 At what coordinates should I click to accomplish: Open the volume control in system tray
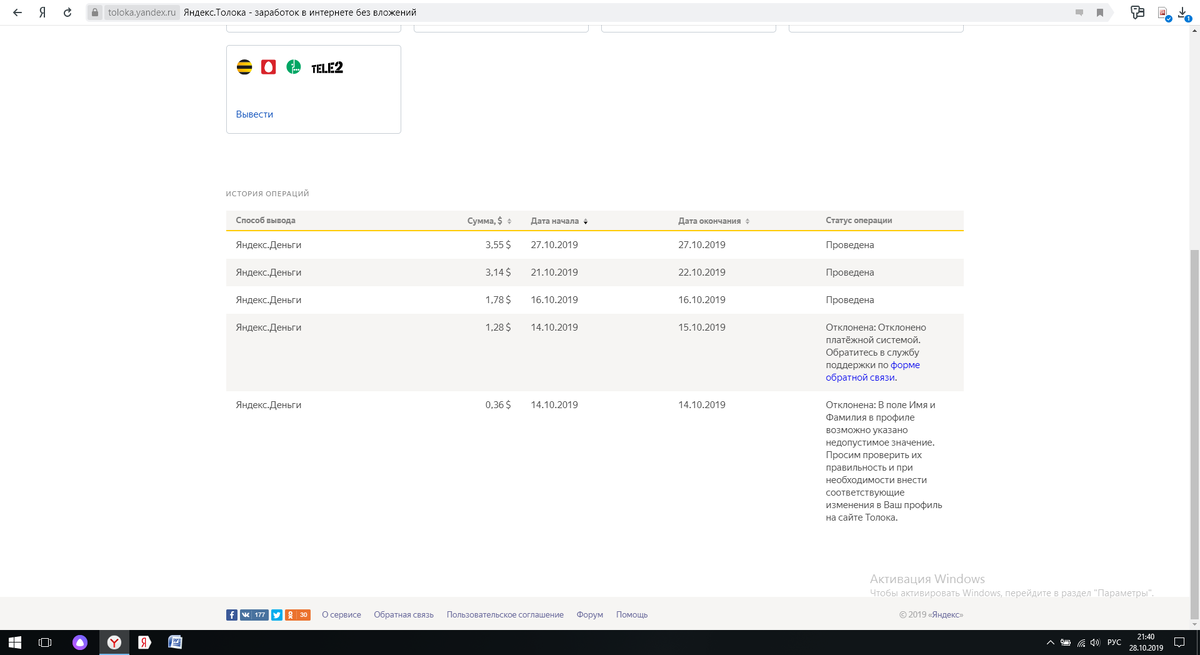click(x=1095, y=642)
